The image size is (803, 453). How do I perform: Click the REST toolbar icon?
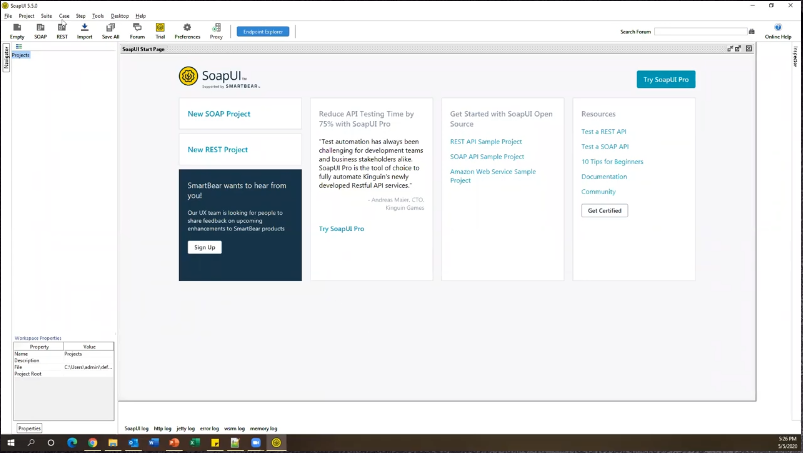point(62,31)
